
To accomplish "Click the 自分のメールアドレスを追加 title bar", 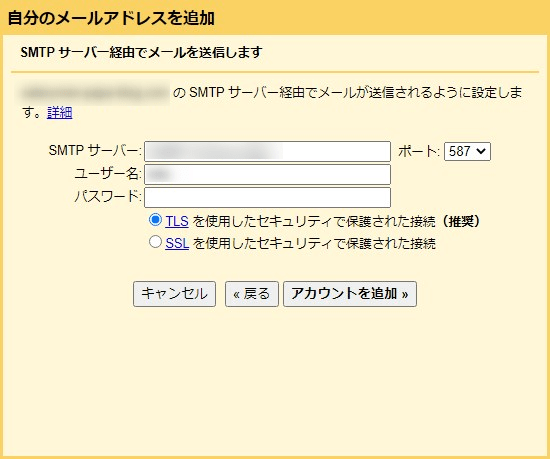I will coord(275,18).
